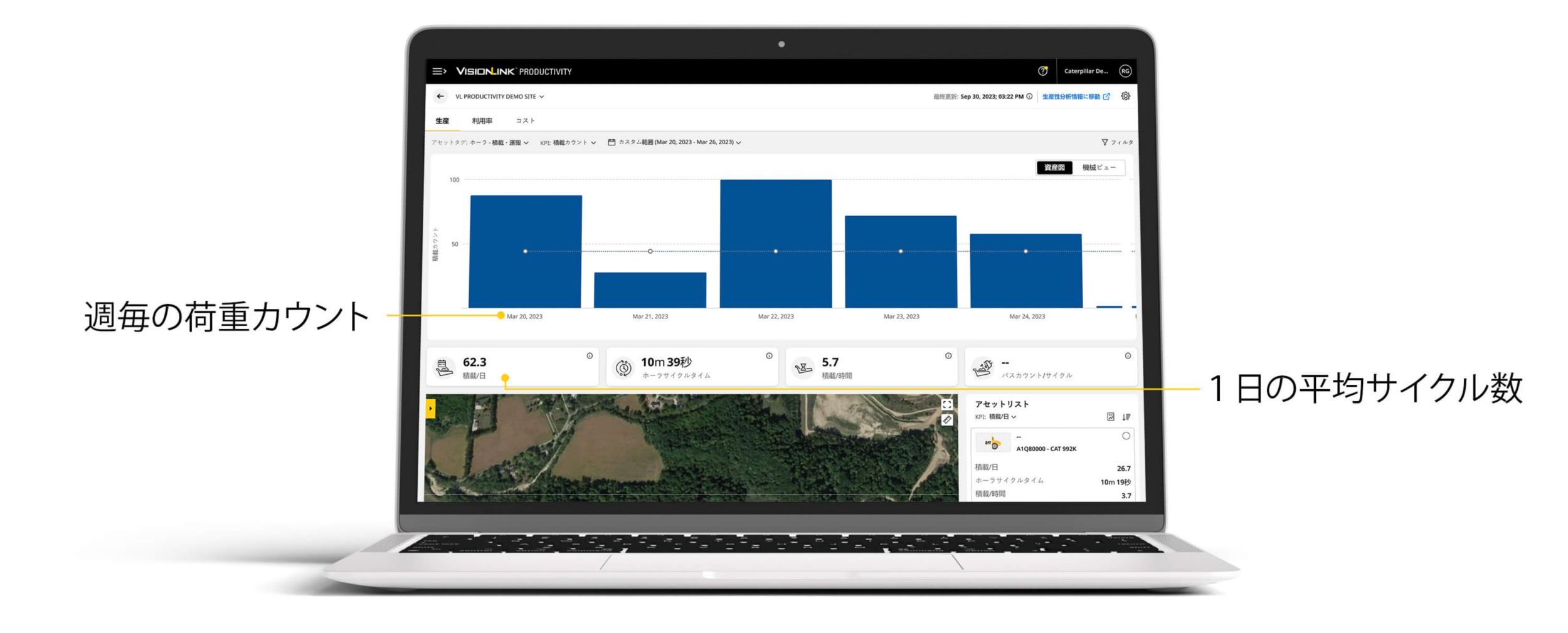Open the settings gear icon
This screenshot has width=1568, height=633.
pyautogui.click(x=1125, y=97)
